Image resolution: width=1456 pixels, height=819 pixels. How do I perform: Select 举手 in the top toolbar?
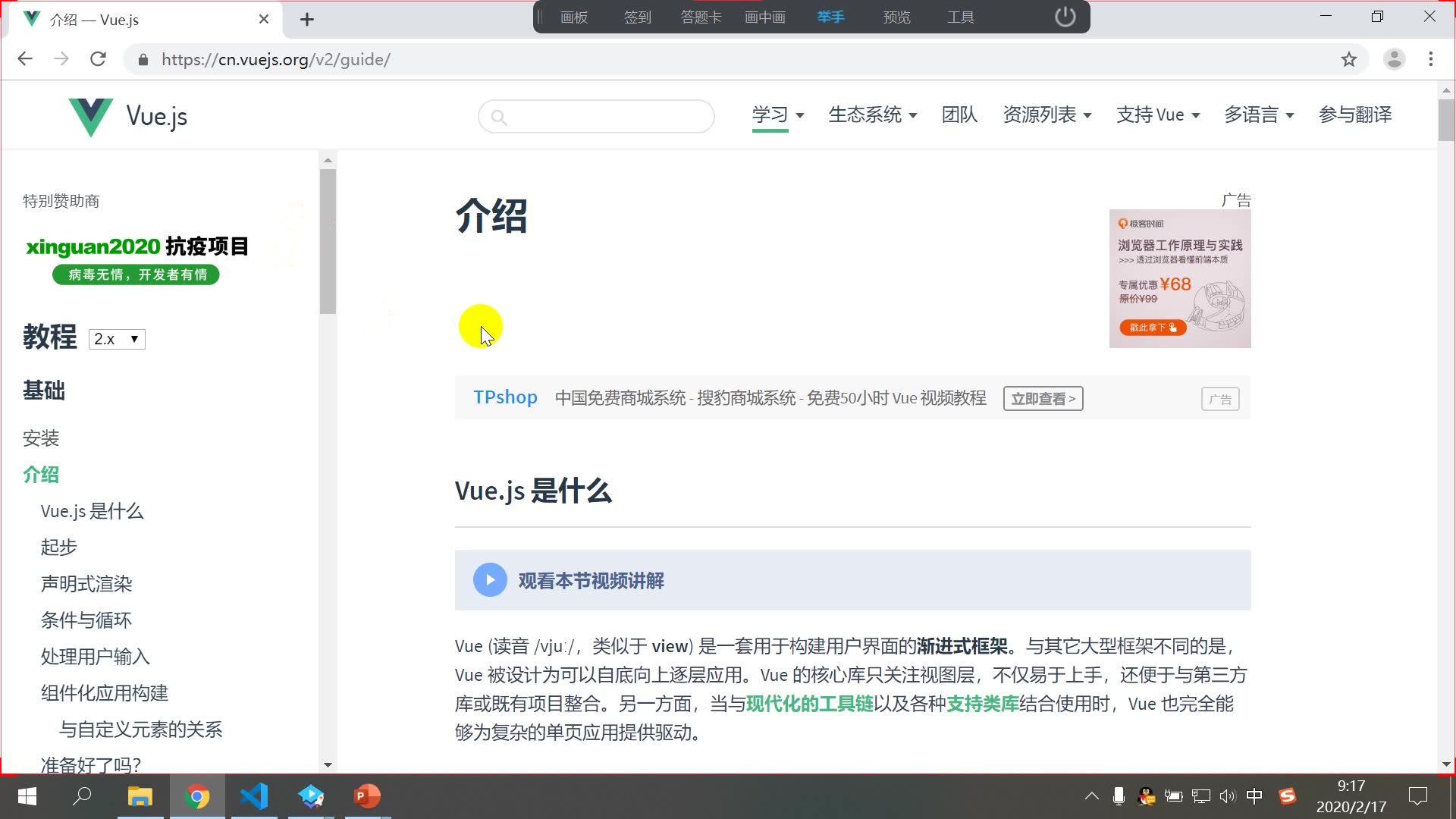tap(830, 17)
